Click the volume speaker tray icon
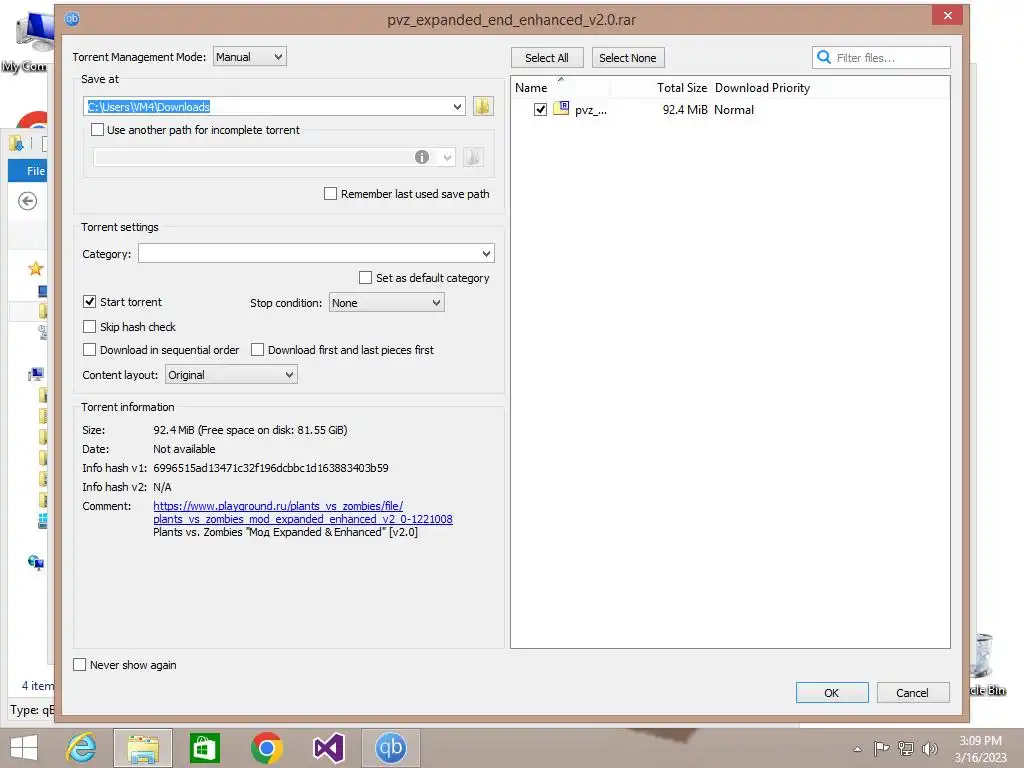This screenshot has height=768, width=1024. [x=929, y=748]
